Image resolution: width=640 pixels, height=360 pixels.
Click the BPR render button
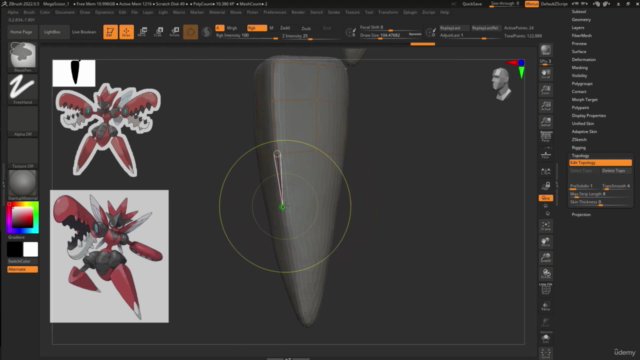[x=546, y=50]
